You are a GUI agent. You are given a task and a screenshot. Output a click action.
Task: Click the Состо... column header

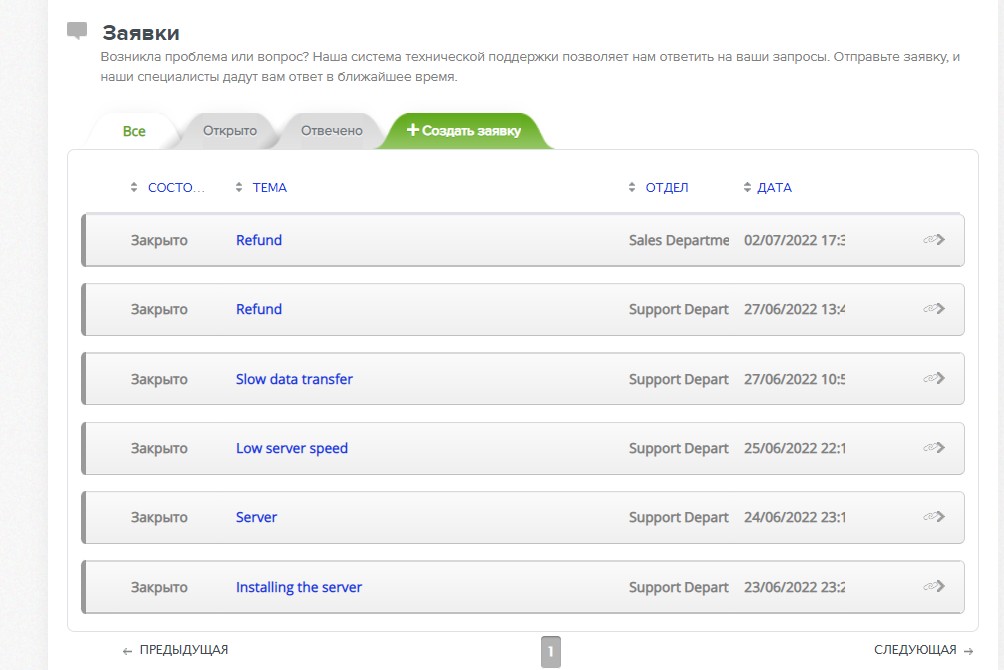tap(176, 188)
